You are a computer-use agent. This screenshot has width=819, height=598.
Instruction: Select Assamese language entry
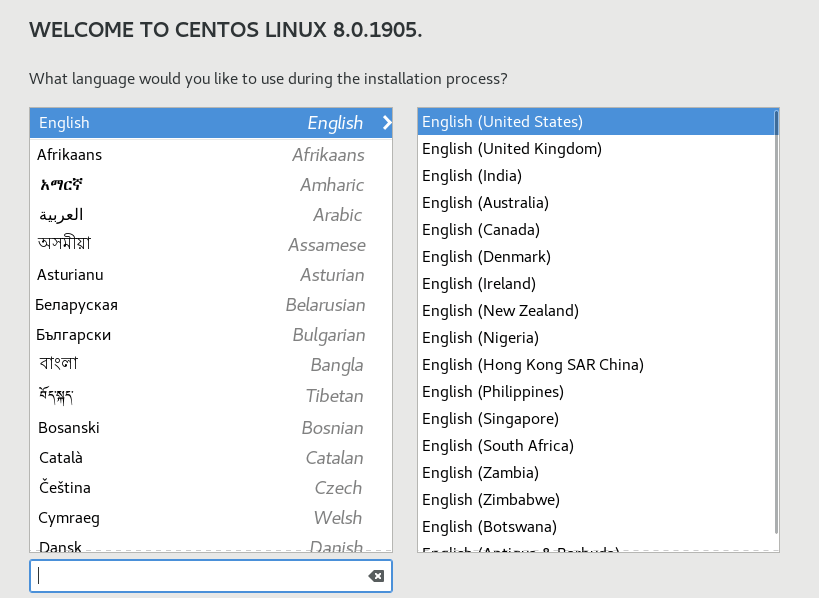click(x=200, y=245)
